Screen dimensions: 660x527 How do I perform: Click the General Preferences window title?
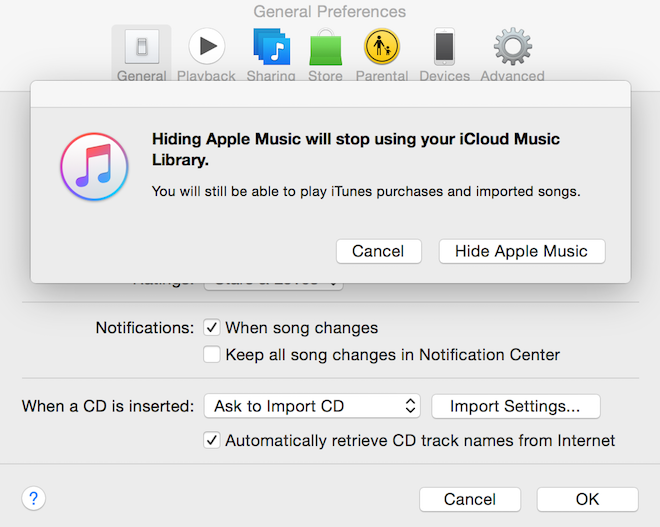pyautogui.click(x=330, y=12)
